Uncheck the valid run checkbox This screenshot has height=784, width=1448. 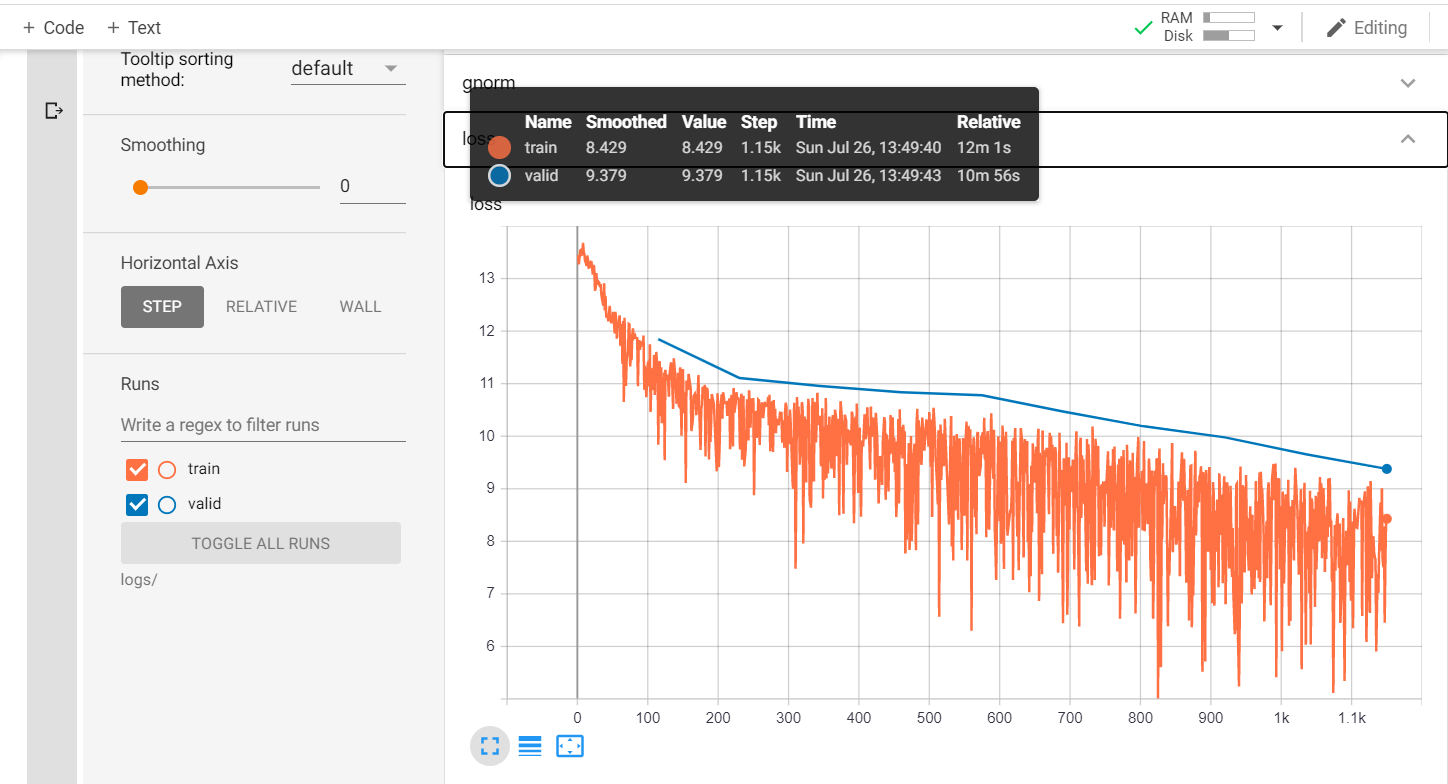click(136, 504)
